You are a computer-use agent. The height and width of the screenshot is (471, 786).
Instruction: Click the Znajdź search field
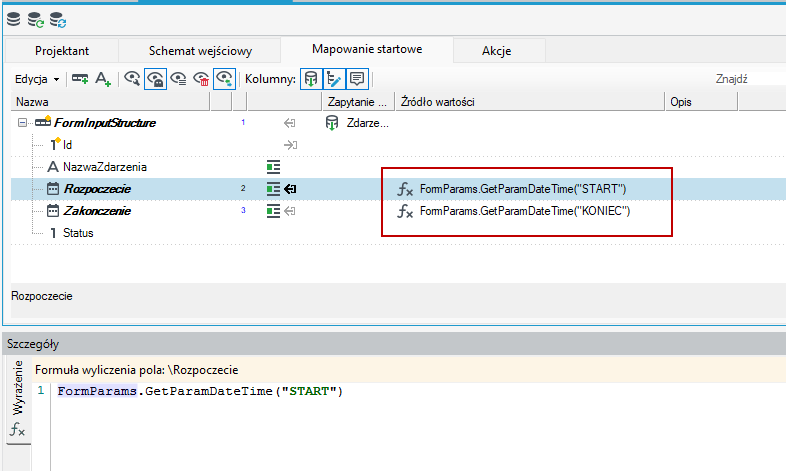tap(749, 79)
